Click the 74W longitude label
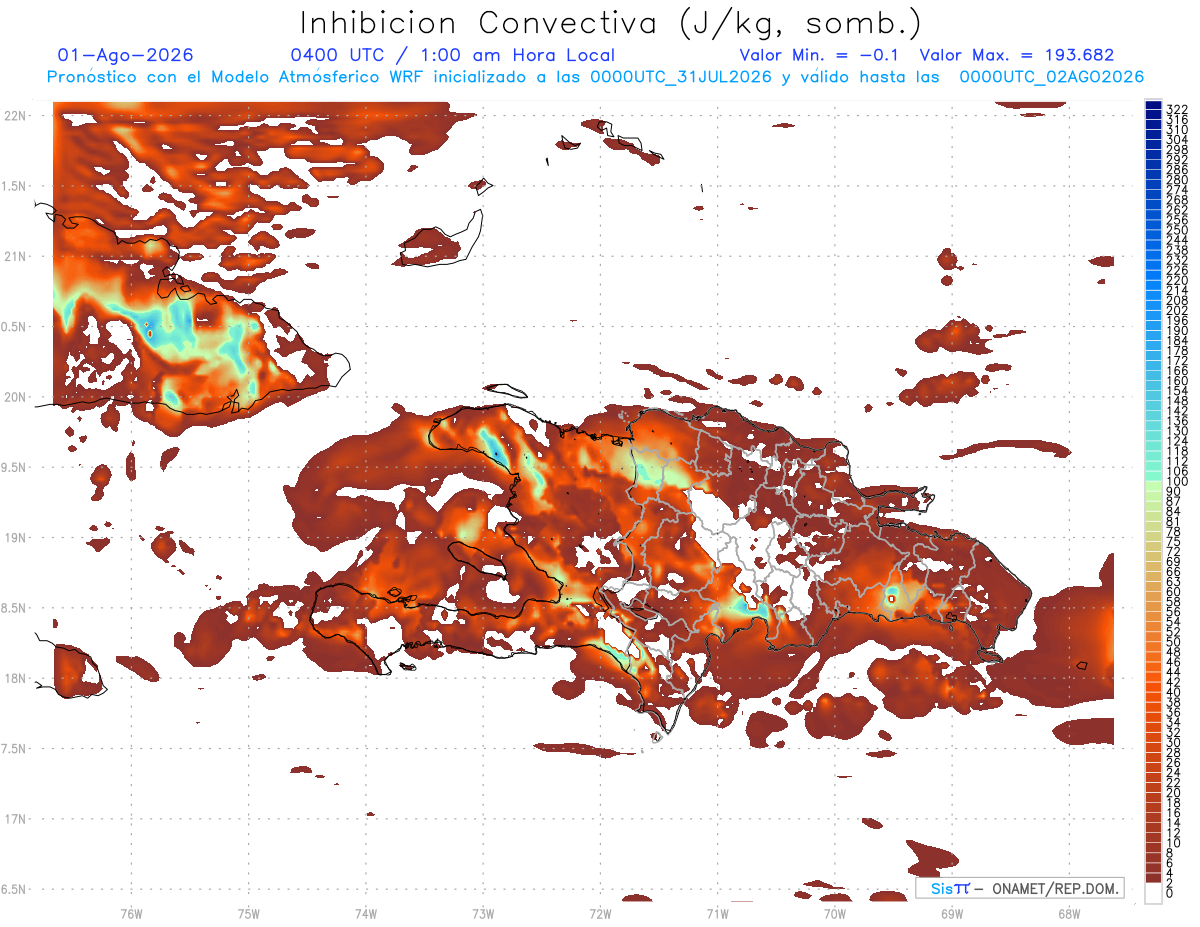The height and width of the screenshot is (927, 1200). pyautogui.click(x=366, y=912)
